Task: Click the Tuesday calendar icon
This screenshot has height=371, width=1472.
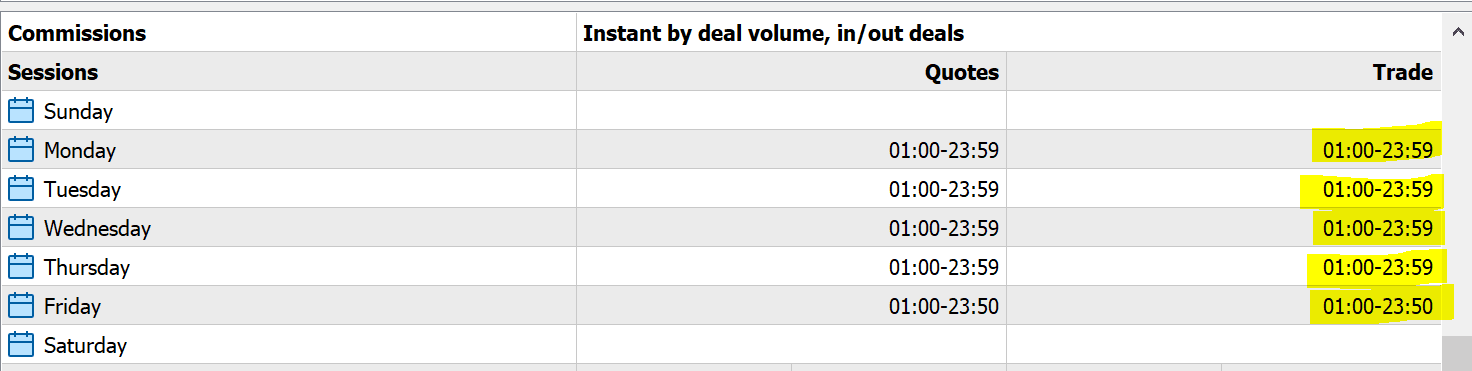Action: tap(21, 189)
